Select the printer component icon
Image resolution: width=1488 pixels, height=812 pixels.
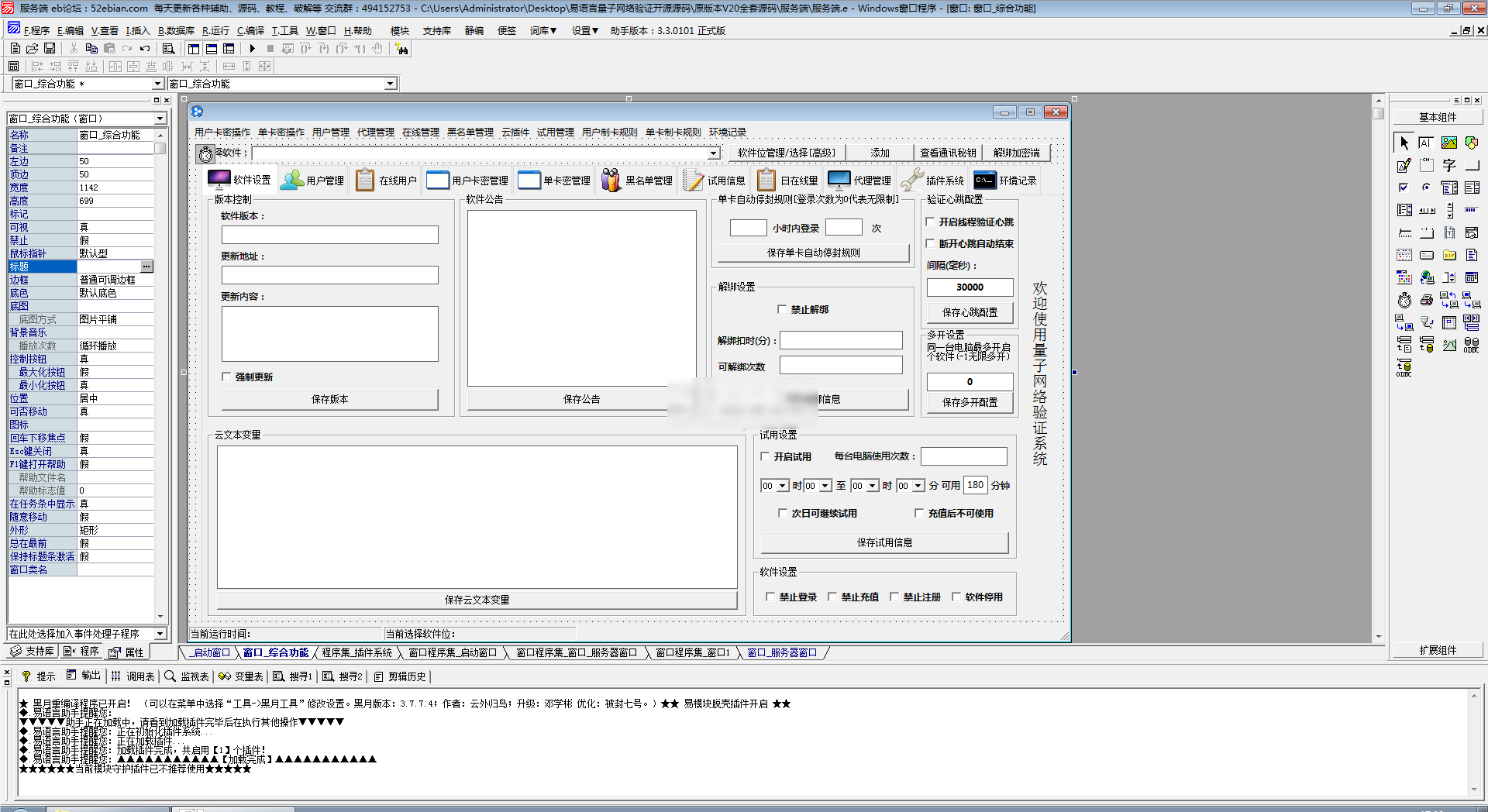pos(1427,300)
